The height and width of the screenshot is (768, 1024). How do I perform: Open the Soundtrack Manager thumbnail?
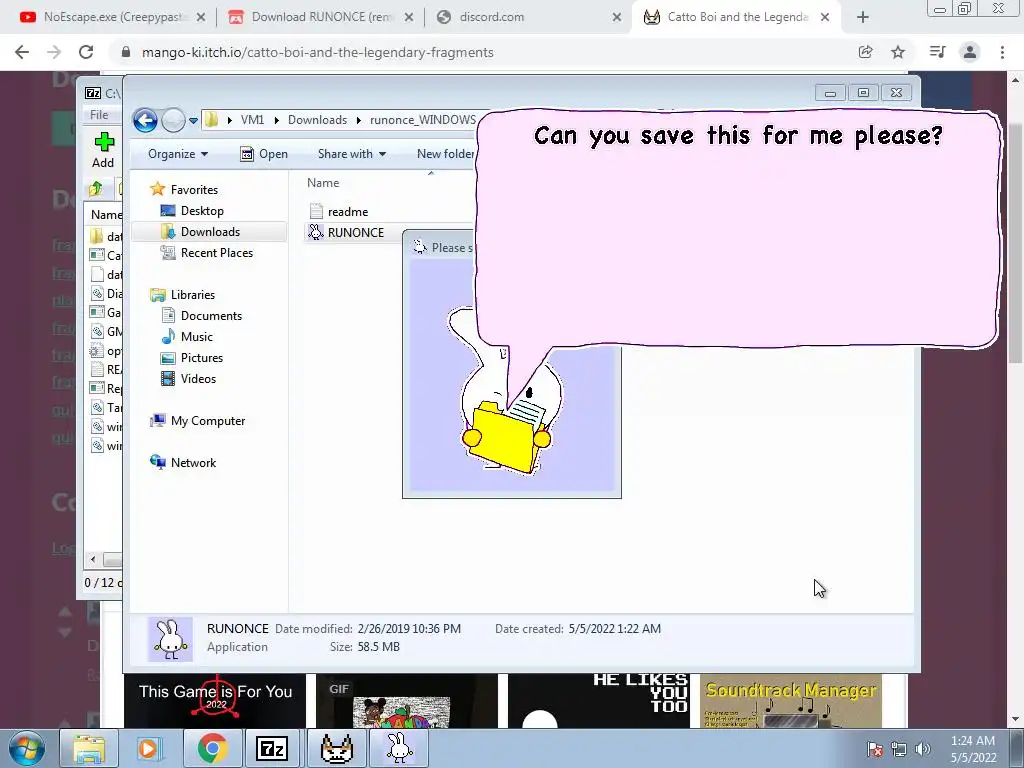[791, 701]
